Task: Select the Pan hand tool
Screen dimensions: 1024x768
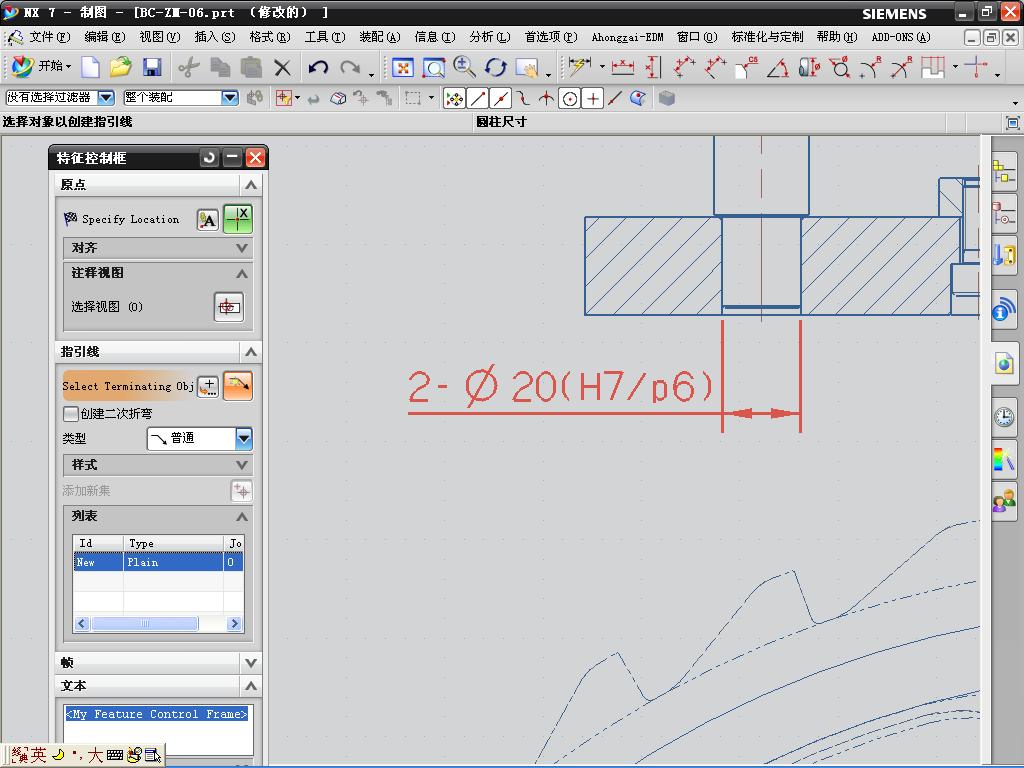Action: pos(526,67)
